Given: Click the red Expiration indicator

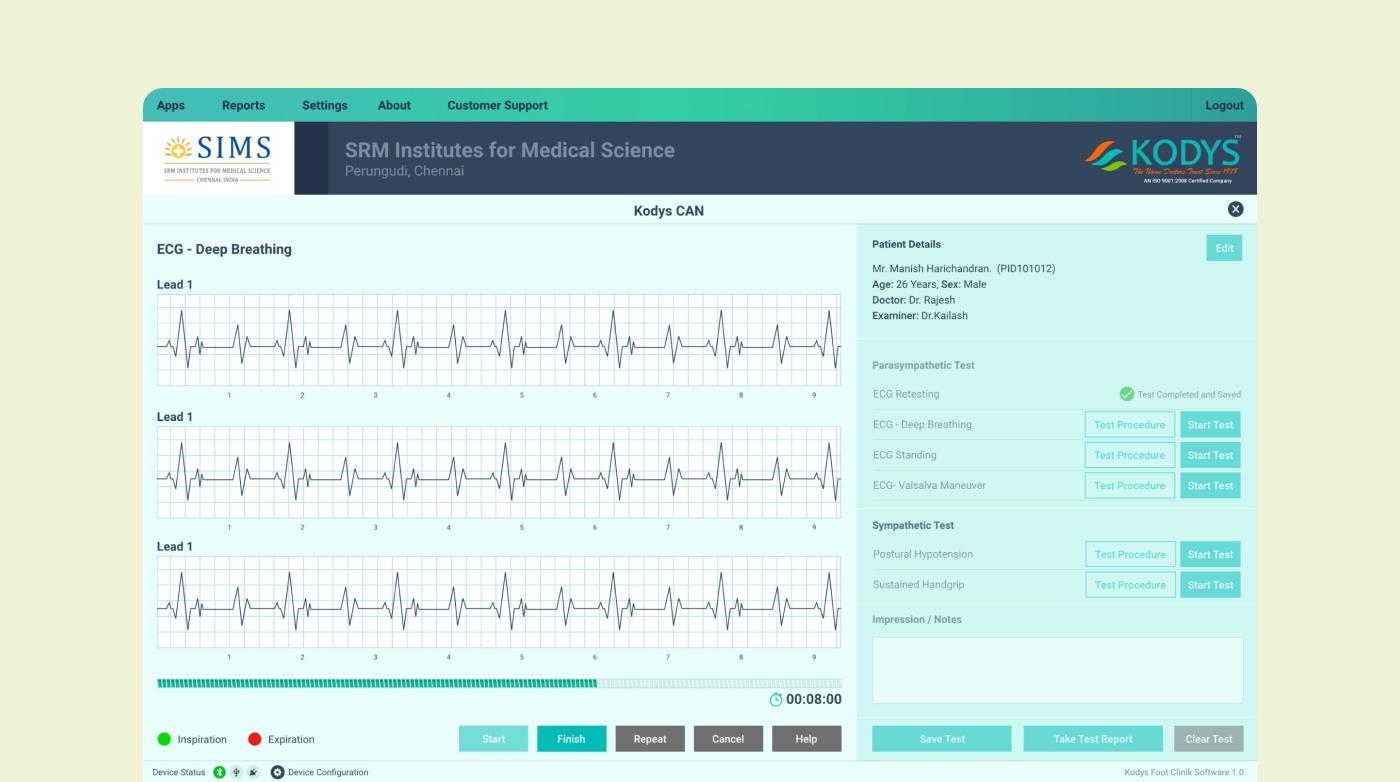Looking at the screenshot, I should pyautogui.click(x=254, y=739).
